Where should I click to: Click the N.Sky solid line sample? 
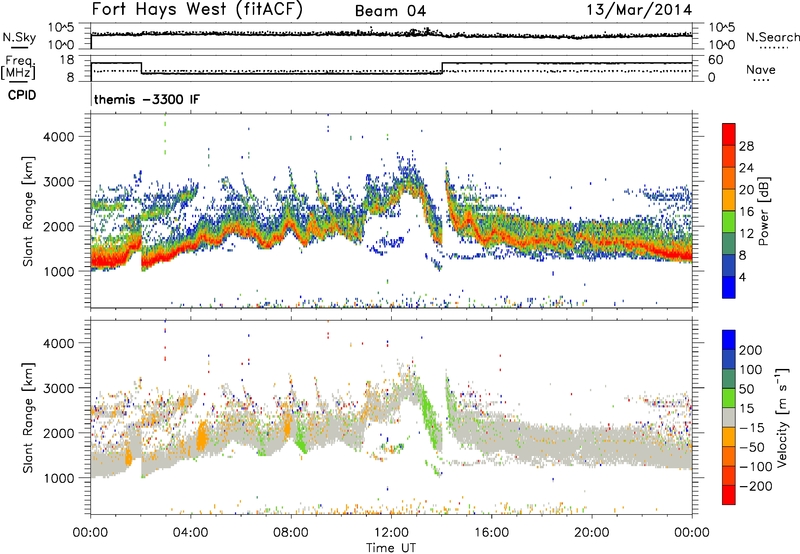click(x=19, y=47)
